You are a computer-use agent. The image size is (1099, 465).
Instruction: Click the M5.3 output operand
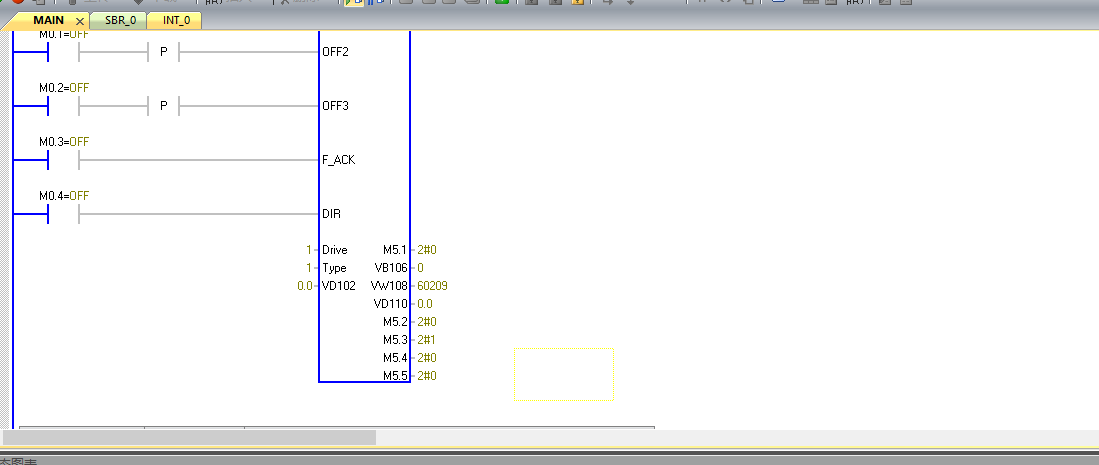(395, 340)
